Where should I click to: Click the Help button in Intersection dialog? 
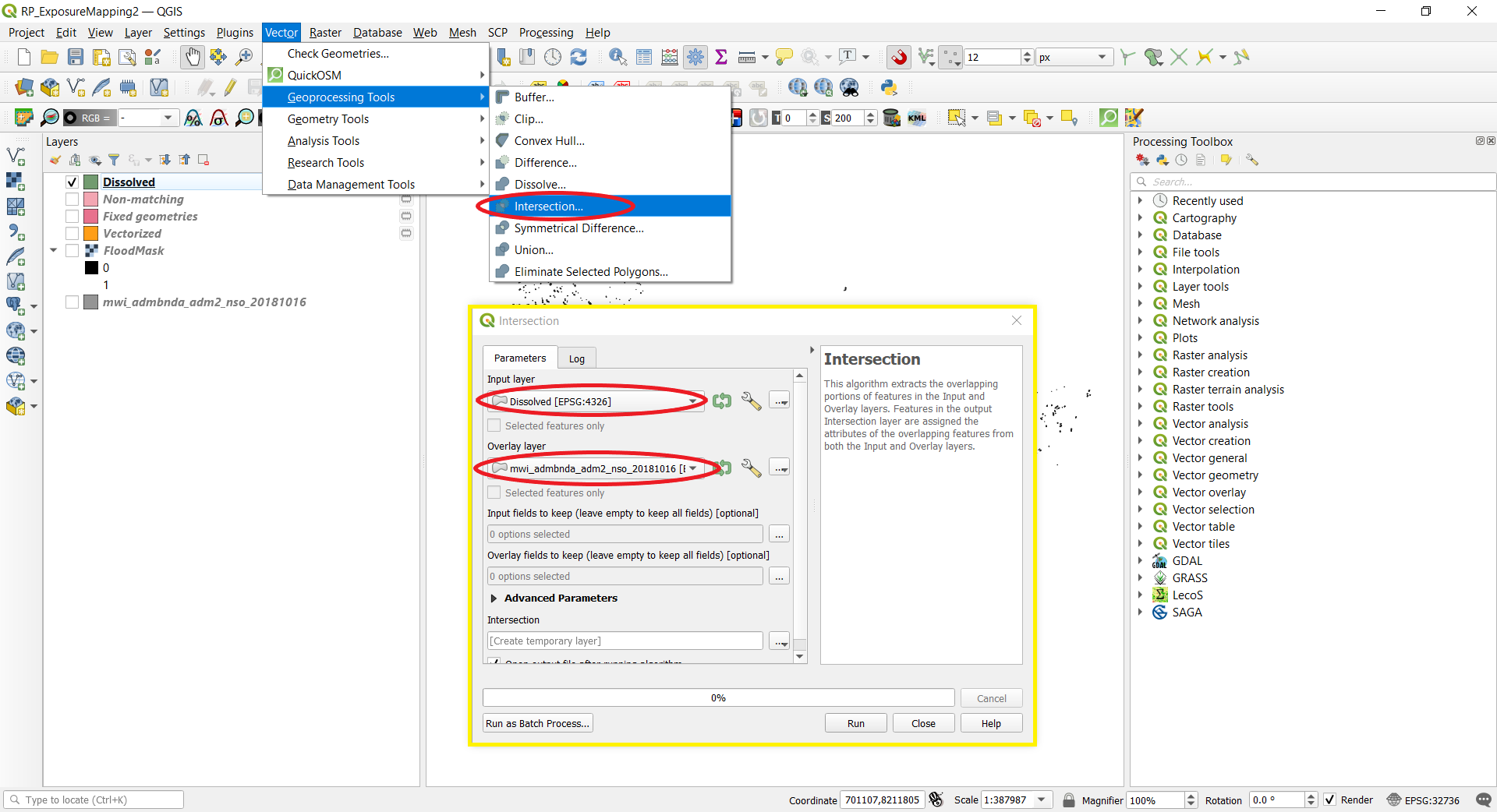pos(990,722)
